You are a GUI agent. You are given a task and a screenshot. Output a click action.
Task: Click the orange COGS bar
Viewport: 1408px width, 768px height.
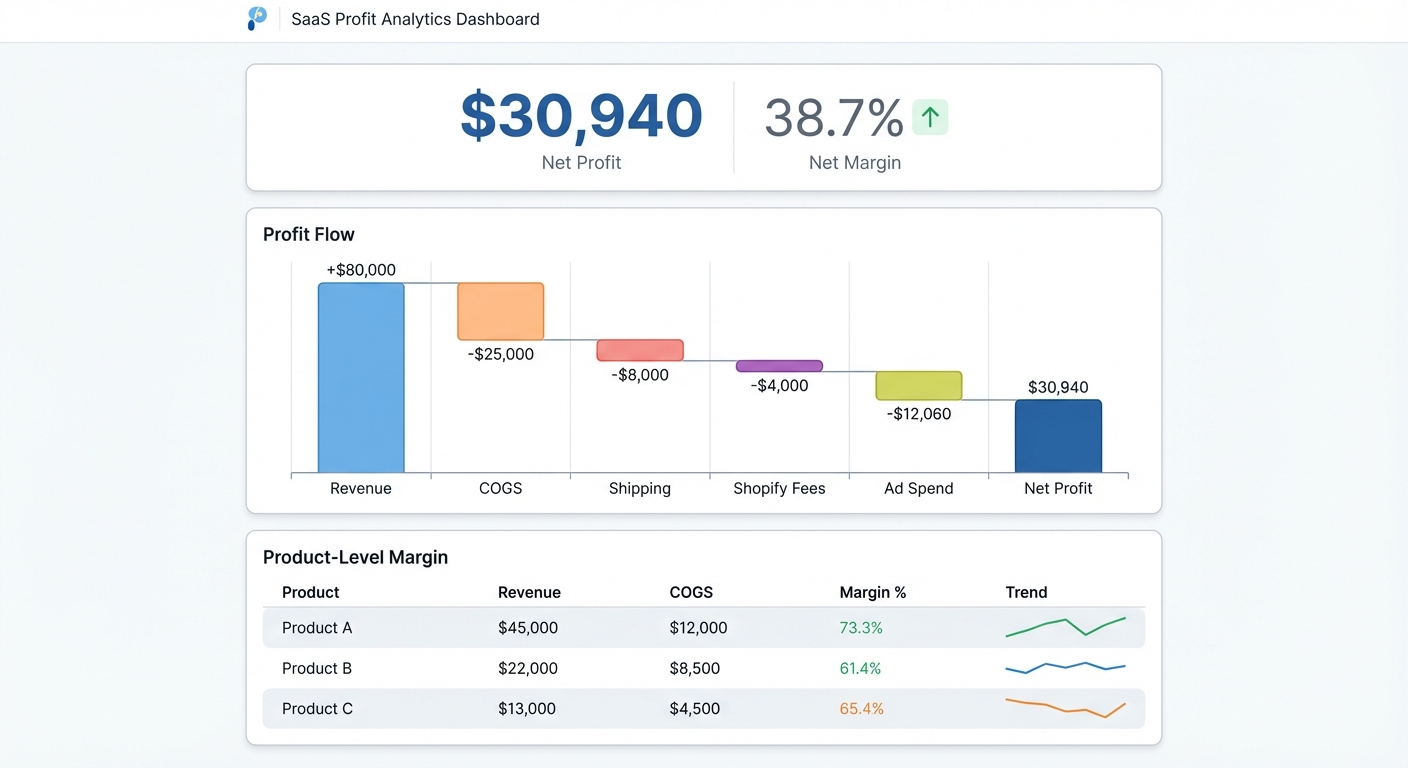501,311
